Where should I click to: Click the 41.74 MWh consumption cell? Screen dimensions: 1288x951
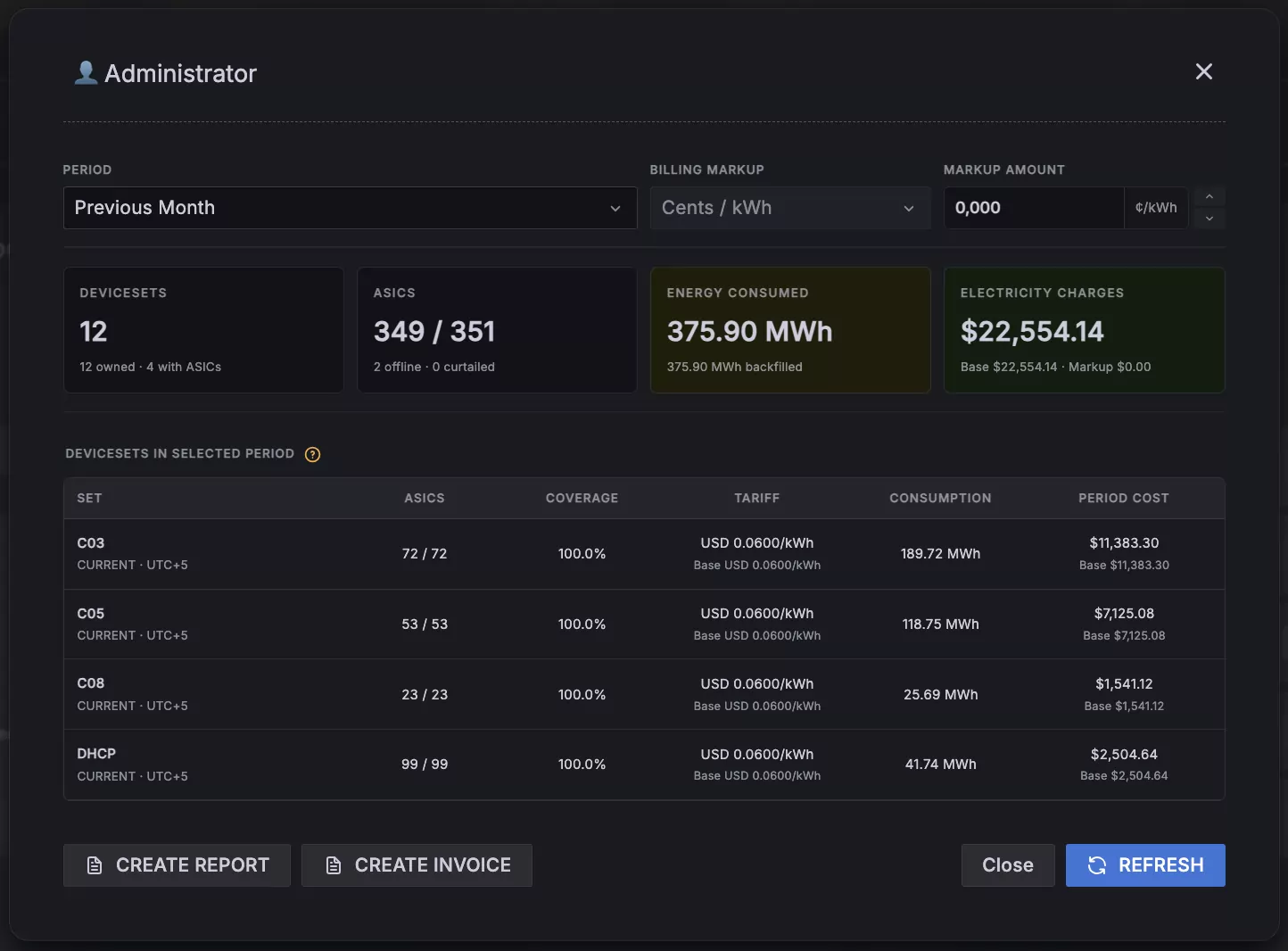(x=940, y=765)
